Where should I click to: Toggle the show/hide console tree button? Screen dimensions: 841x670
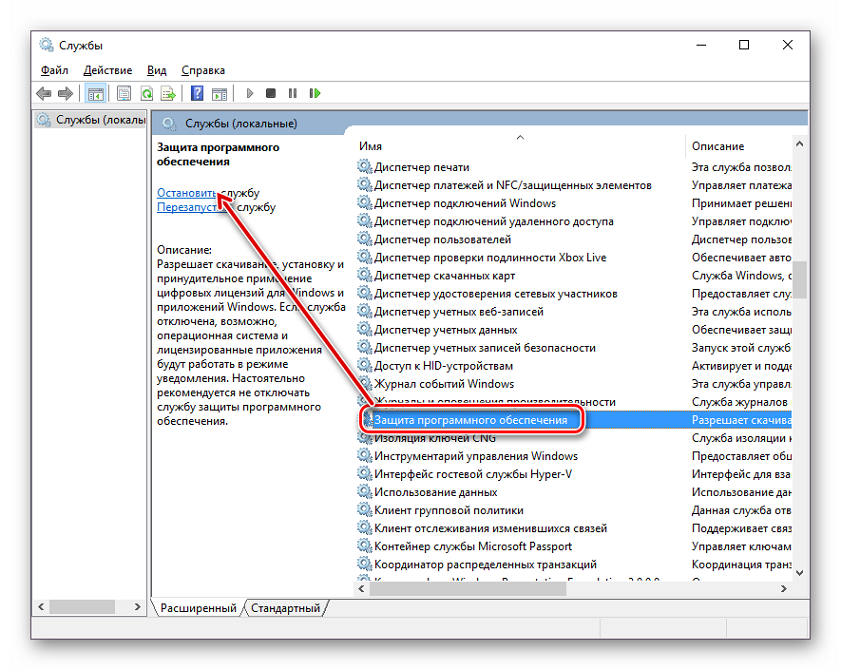coord(96,94)
